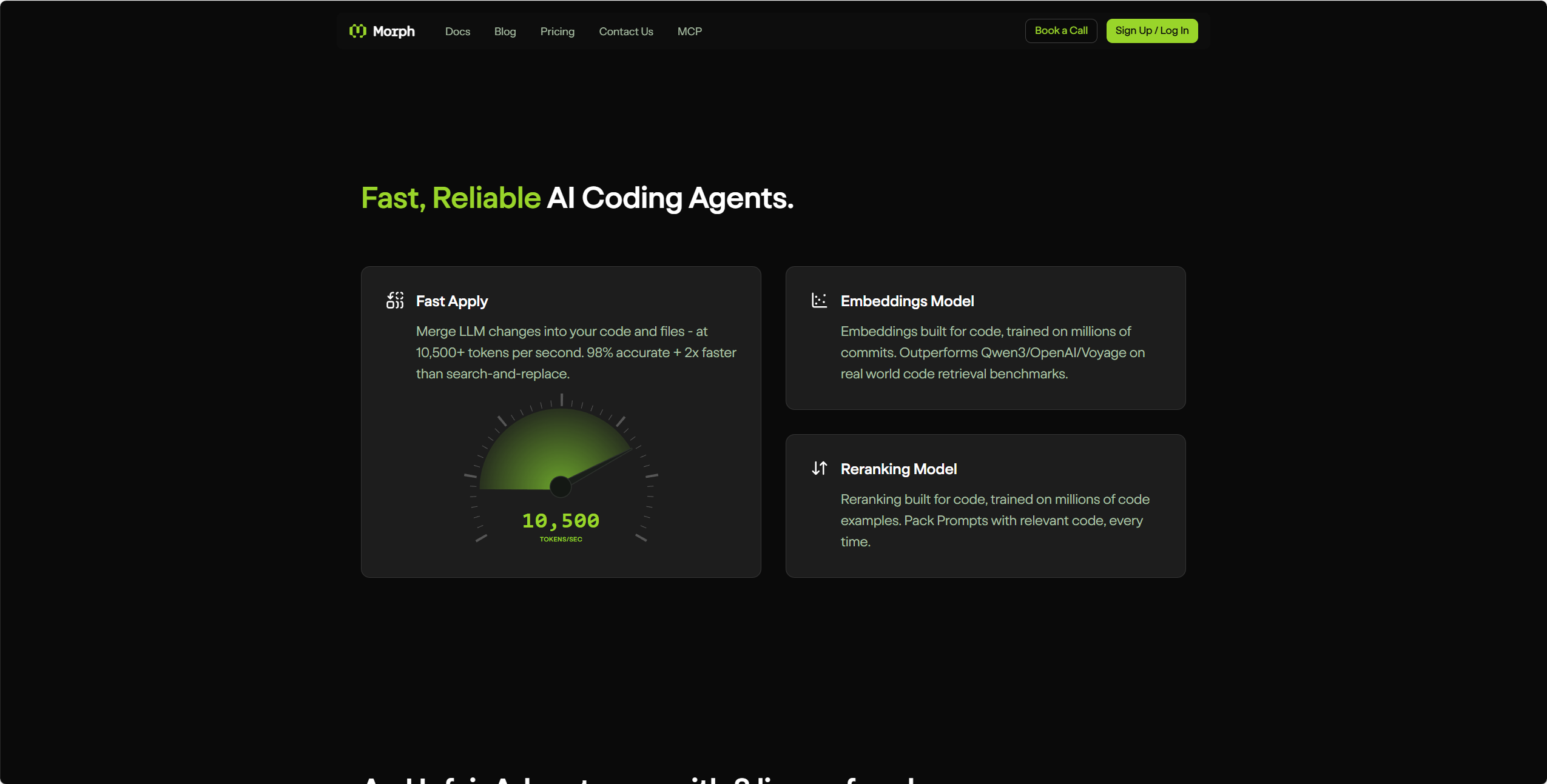Open the Fast Apply card title
Screen dimensions: 1547x784
pos(451,301)
